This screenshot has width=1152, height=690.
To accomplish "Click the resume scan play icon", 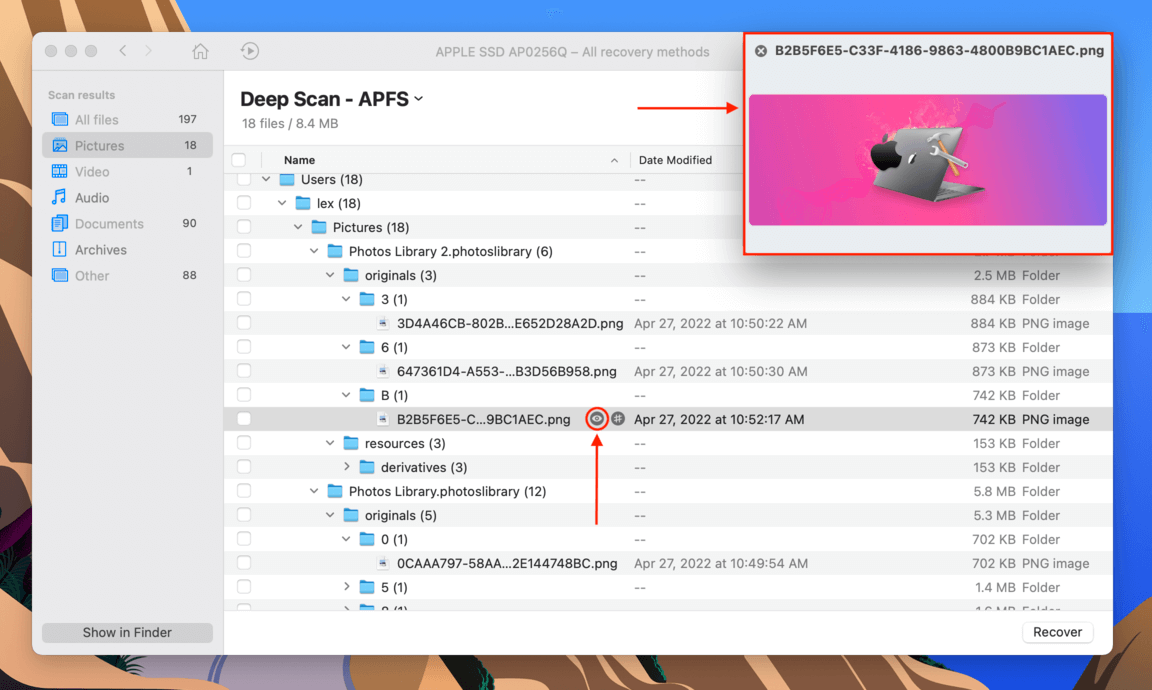I will click(x=250, y=51).
